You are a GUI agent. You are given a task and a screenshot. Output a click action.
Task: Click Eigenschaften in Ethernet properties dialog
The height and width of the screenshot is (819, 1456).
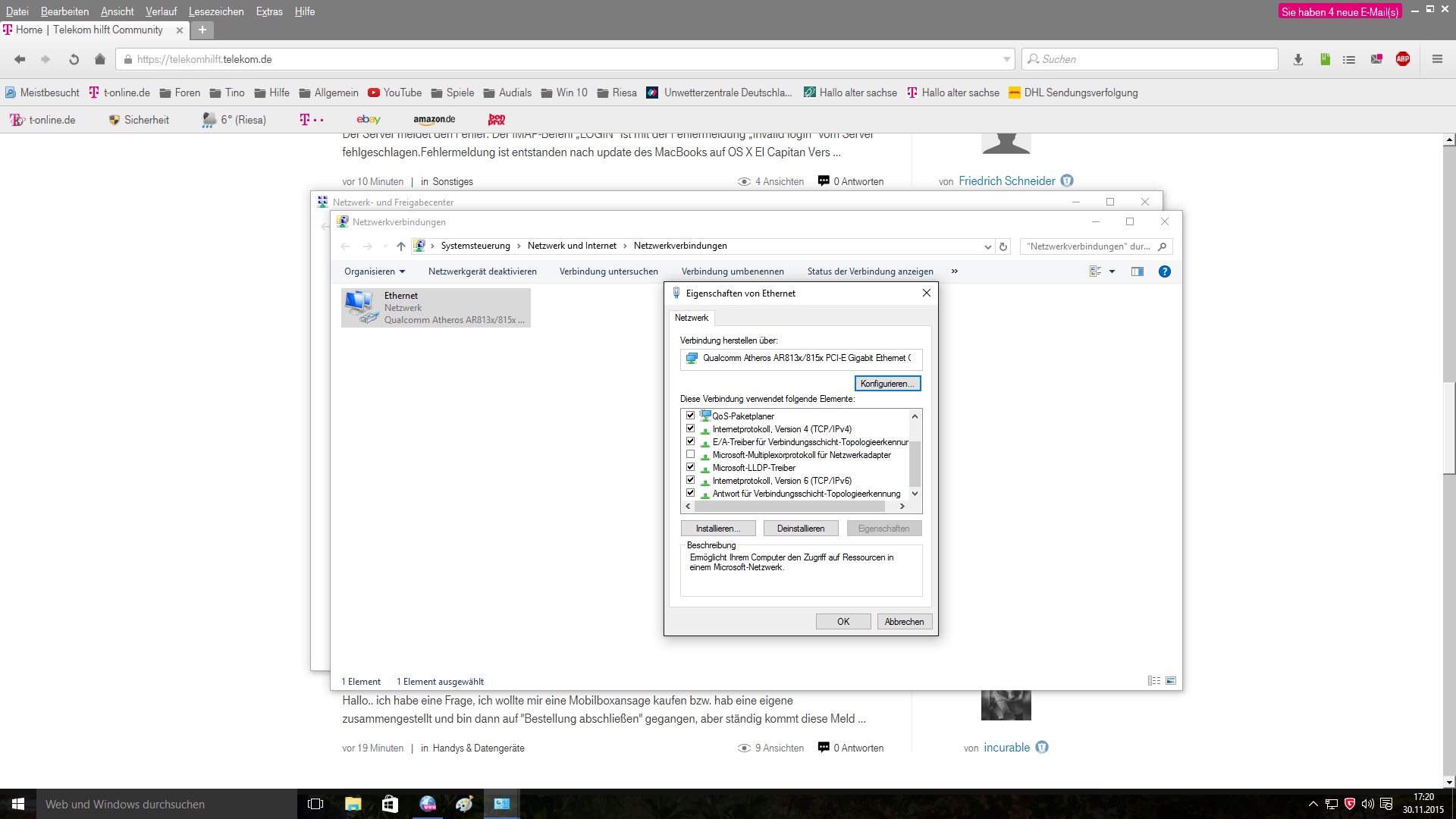tap(883, 528)
